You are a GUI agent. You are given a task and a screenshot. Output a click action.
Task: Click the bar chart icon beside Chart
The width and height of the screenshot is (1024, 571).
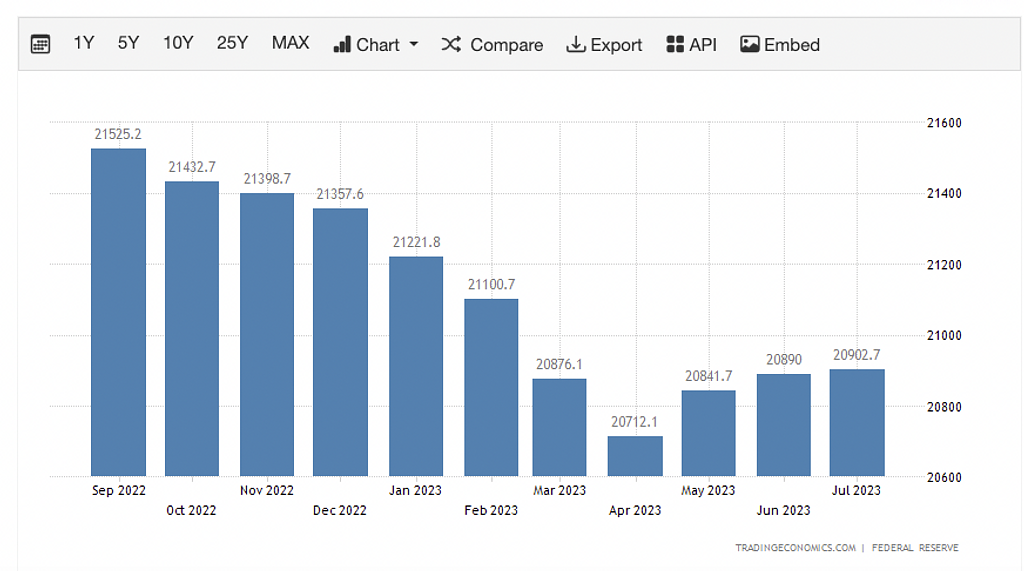pos(342,44)
